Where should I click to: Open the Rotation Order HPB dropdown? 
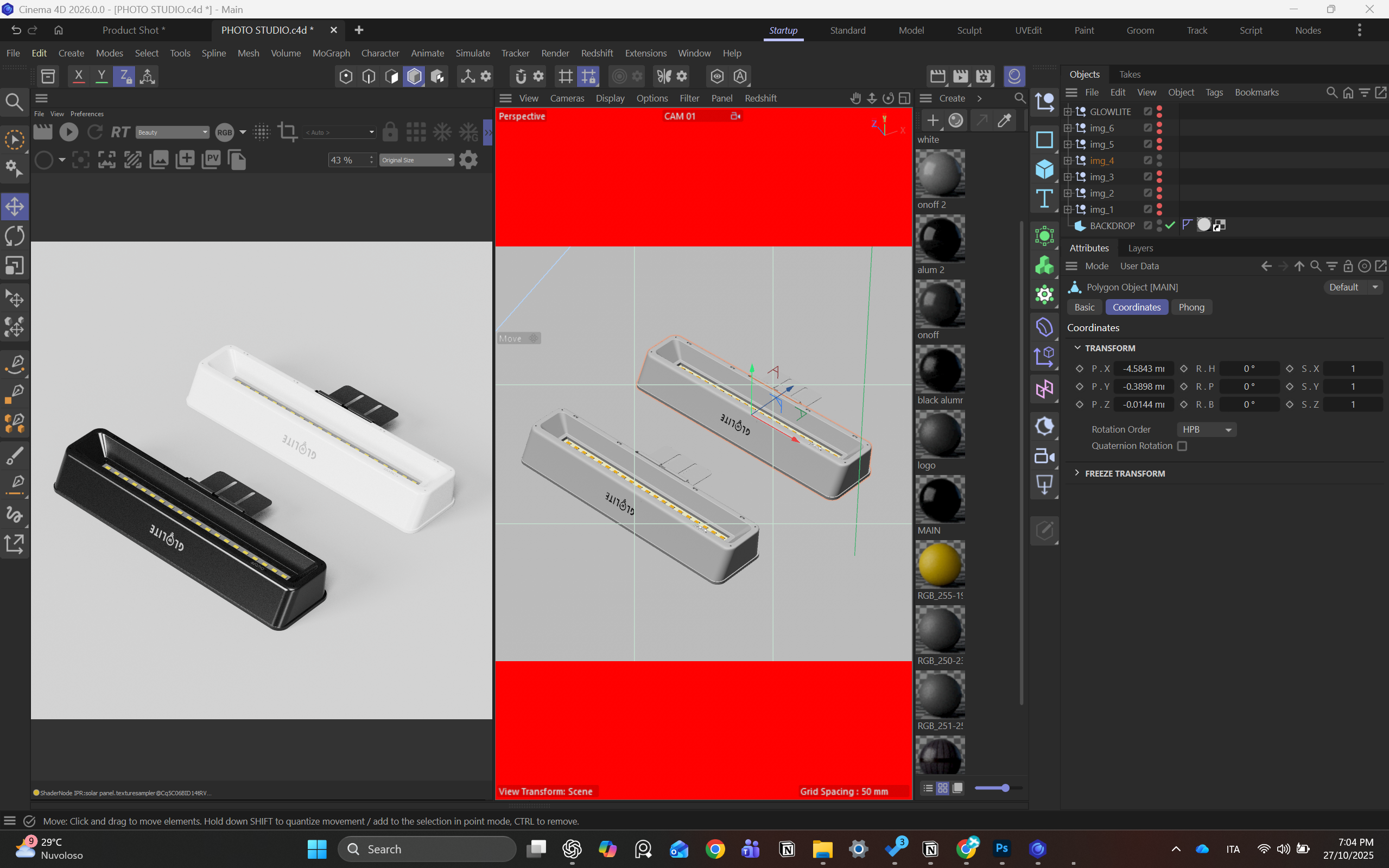[1207, 429]
